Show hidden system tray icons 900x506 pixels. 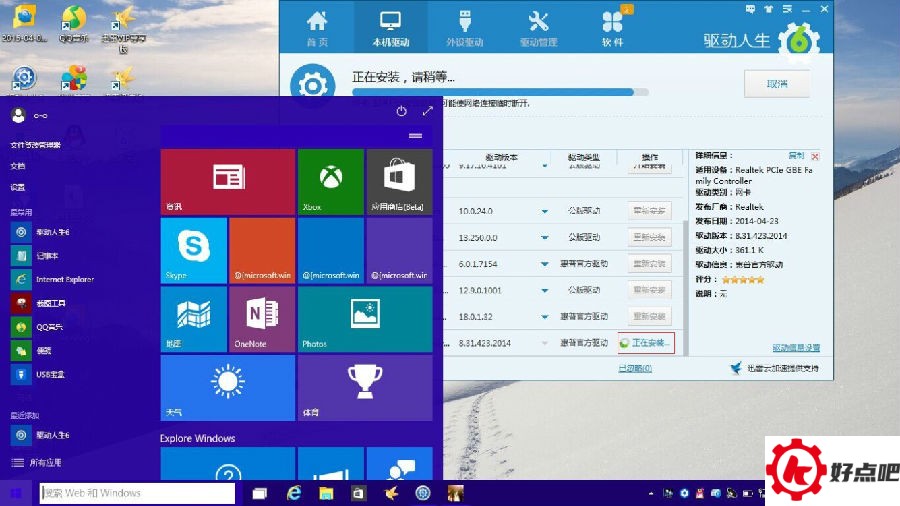(x=651, y=493)
